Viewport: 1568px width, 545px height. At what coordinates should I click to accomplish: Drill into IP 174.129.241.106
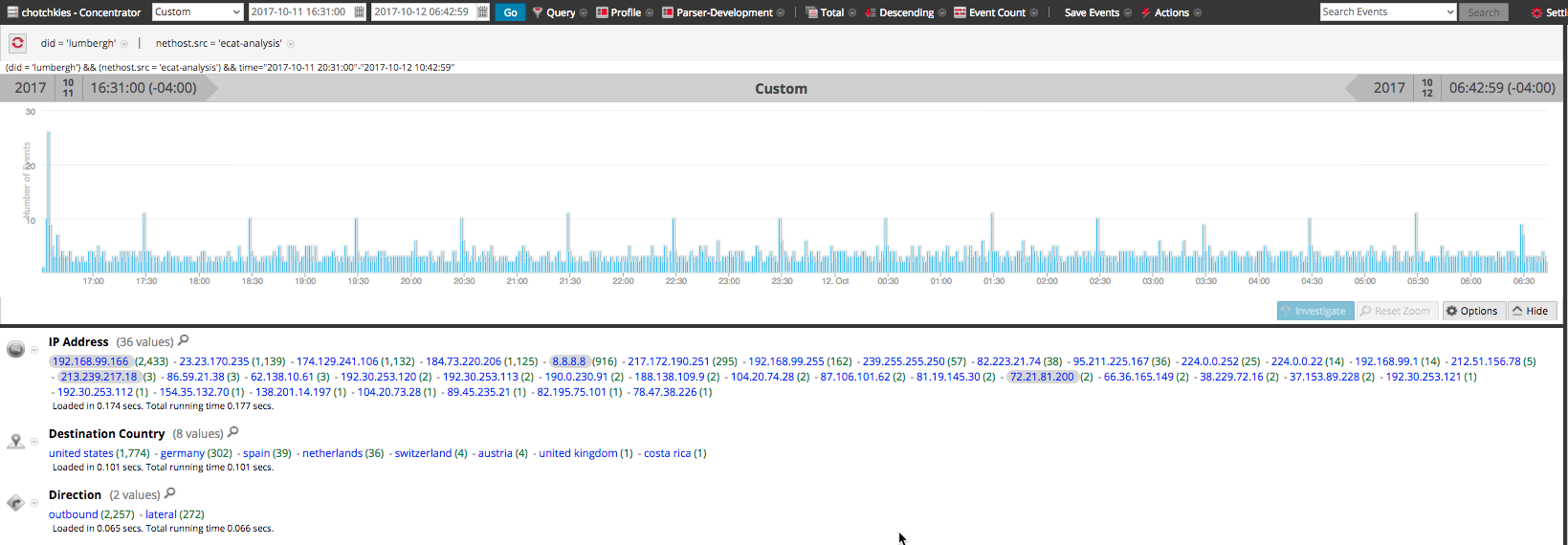click(337, 361)
